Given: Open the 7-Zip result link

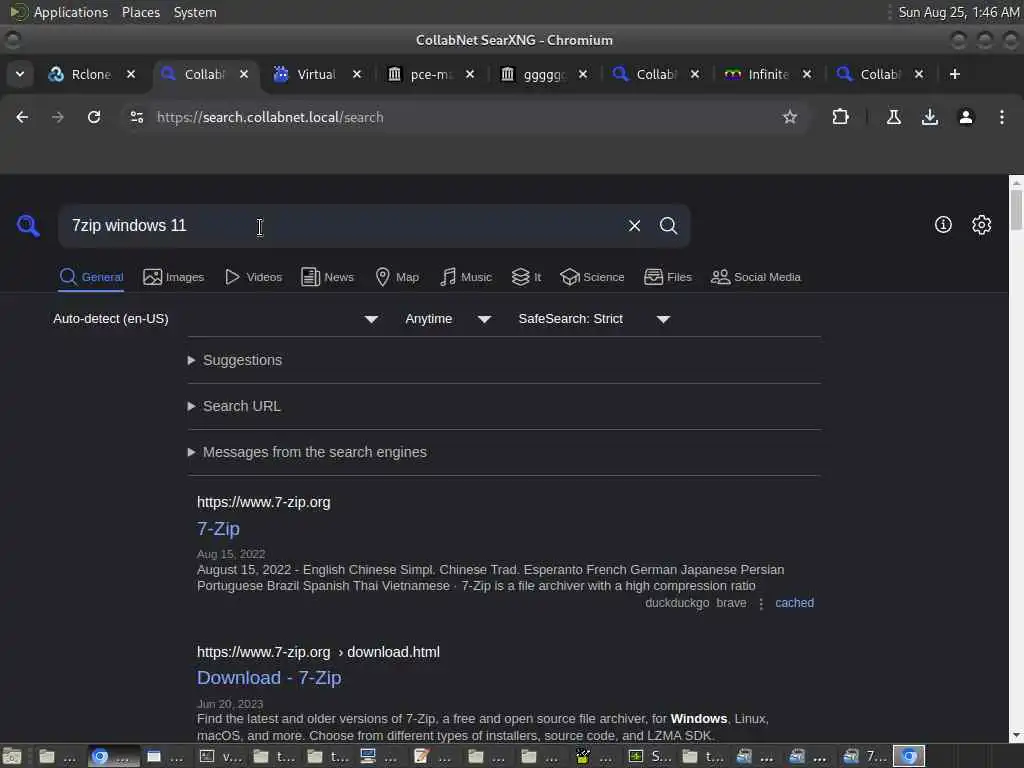Looking at the screenshot, I should [x=218, y=528].
